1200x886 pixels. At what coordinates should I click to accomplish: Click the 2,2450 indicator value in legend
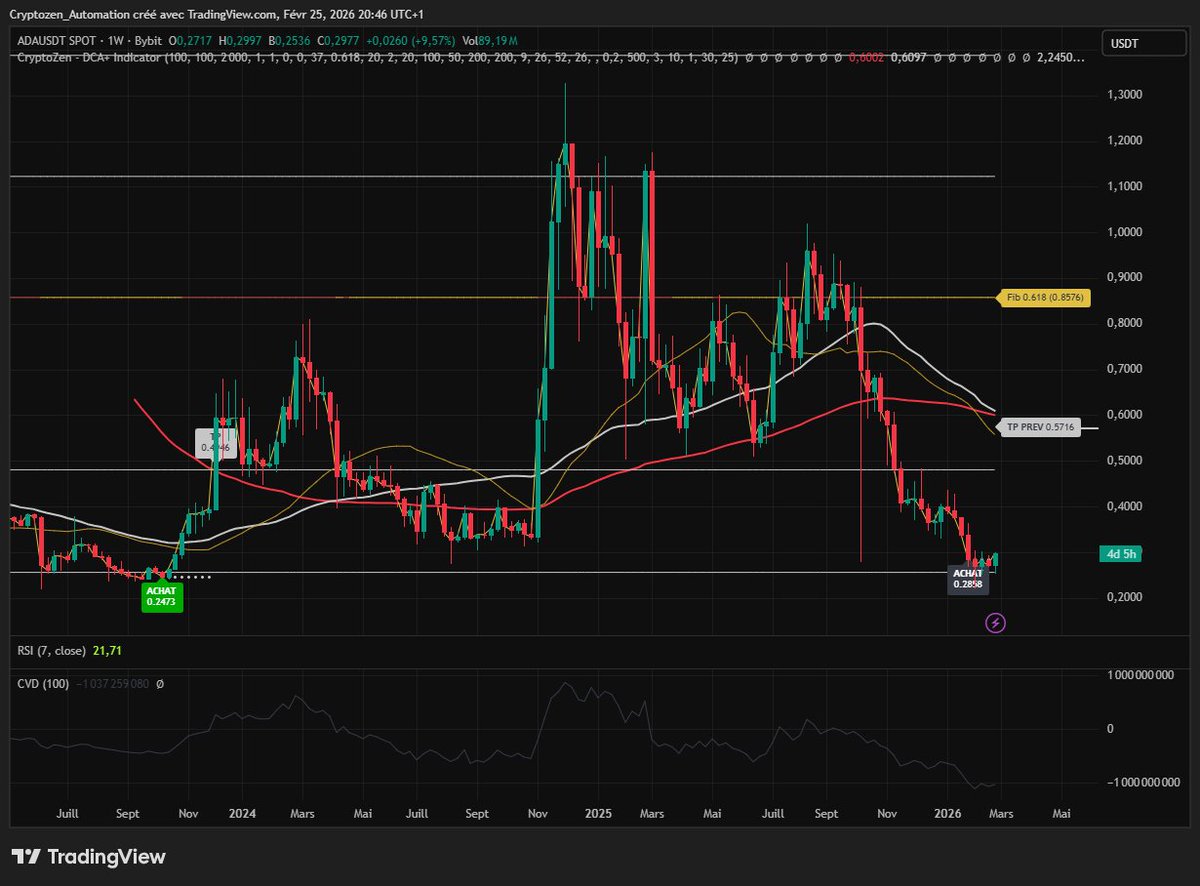tap(1060, 58)
